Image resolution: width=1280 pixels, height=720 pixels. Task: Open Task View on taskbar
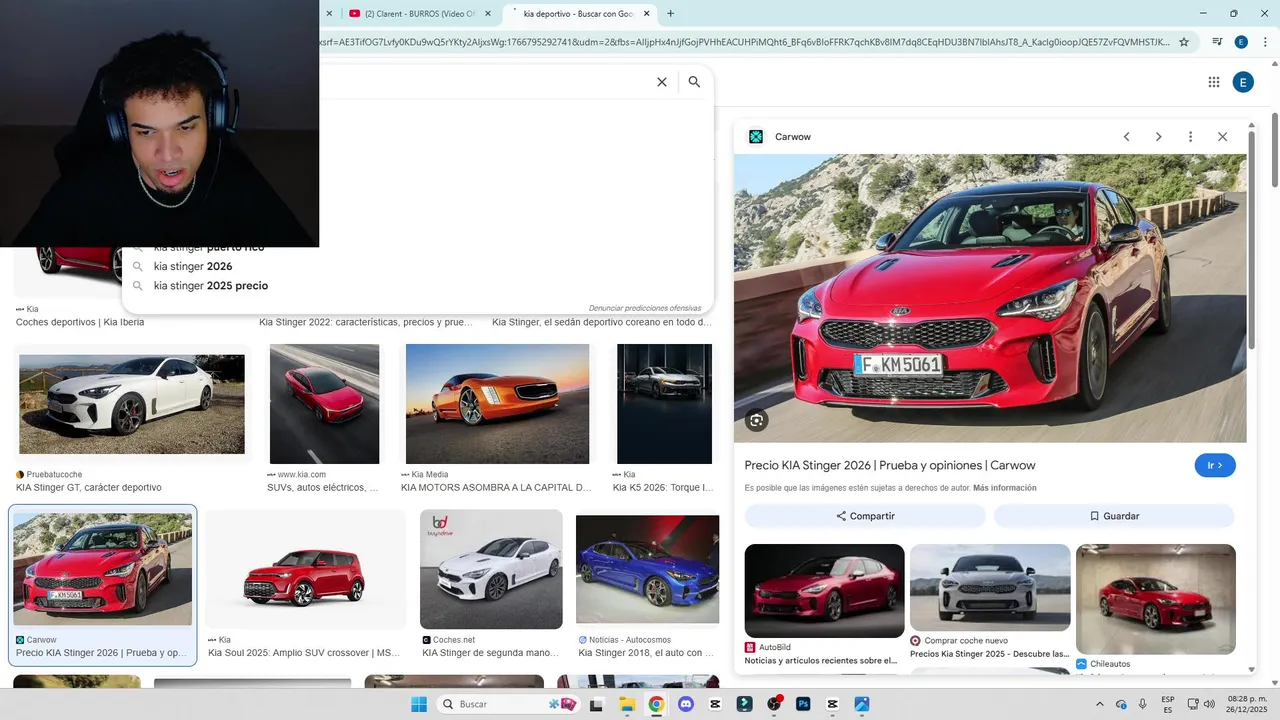point(597,704)
